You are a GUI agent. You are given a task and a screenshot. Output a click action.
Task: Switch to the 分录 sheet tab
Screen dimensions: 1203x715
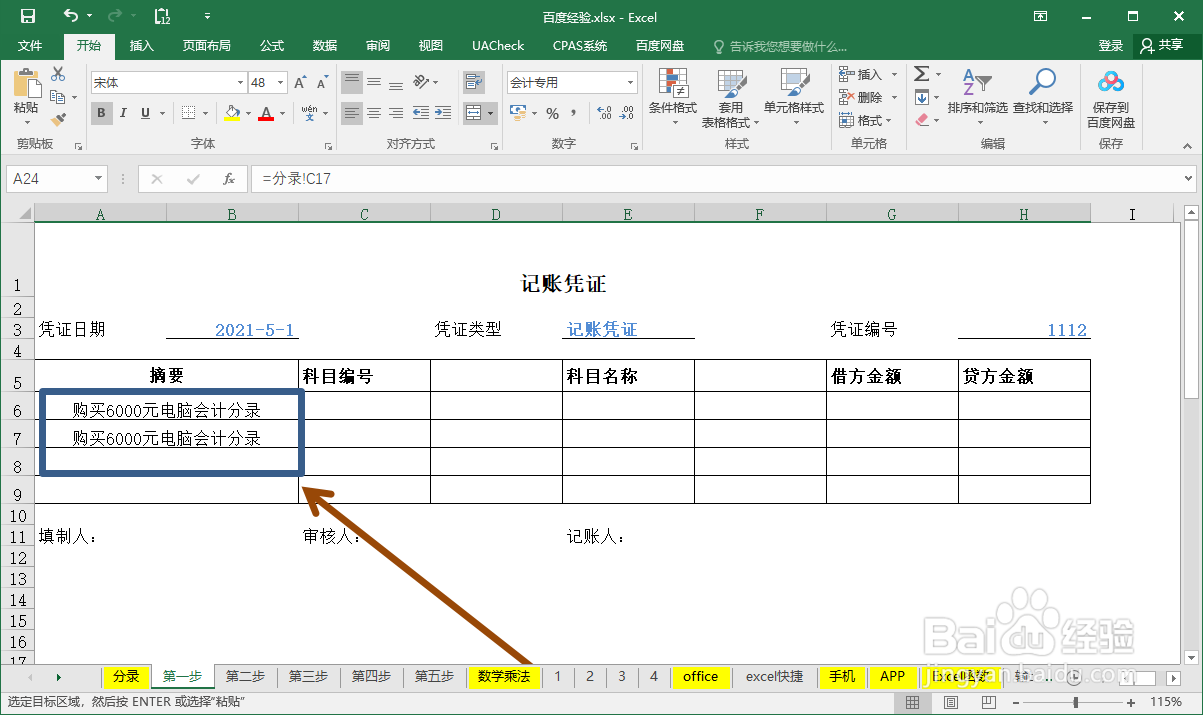tap(126, 677)
